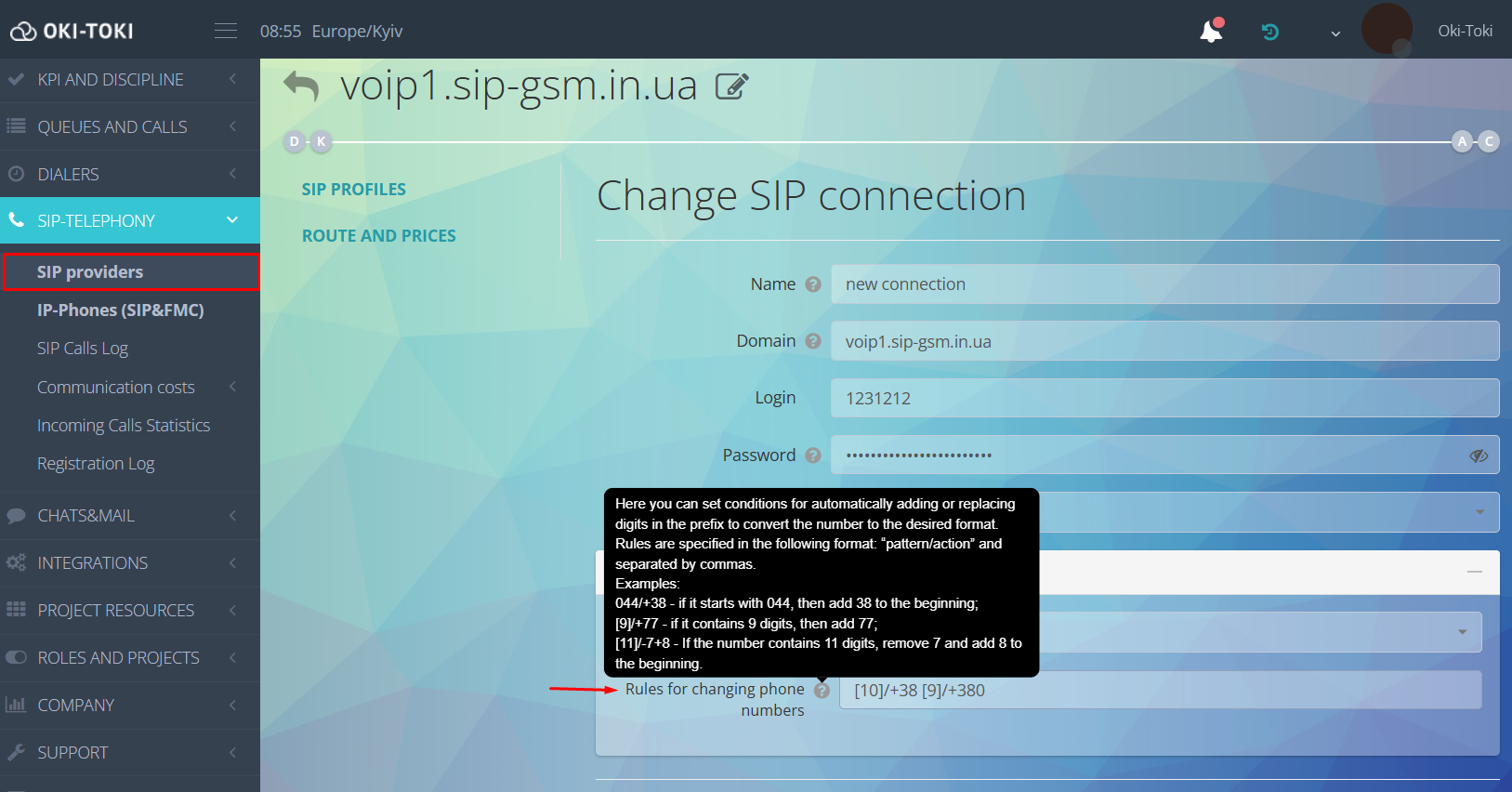Open the SIP PROFILES tab
Image resolution: width=1512 pixels, height=792 pixels.
click(x=354, y=190)
